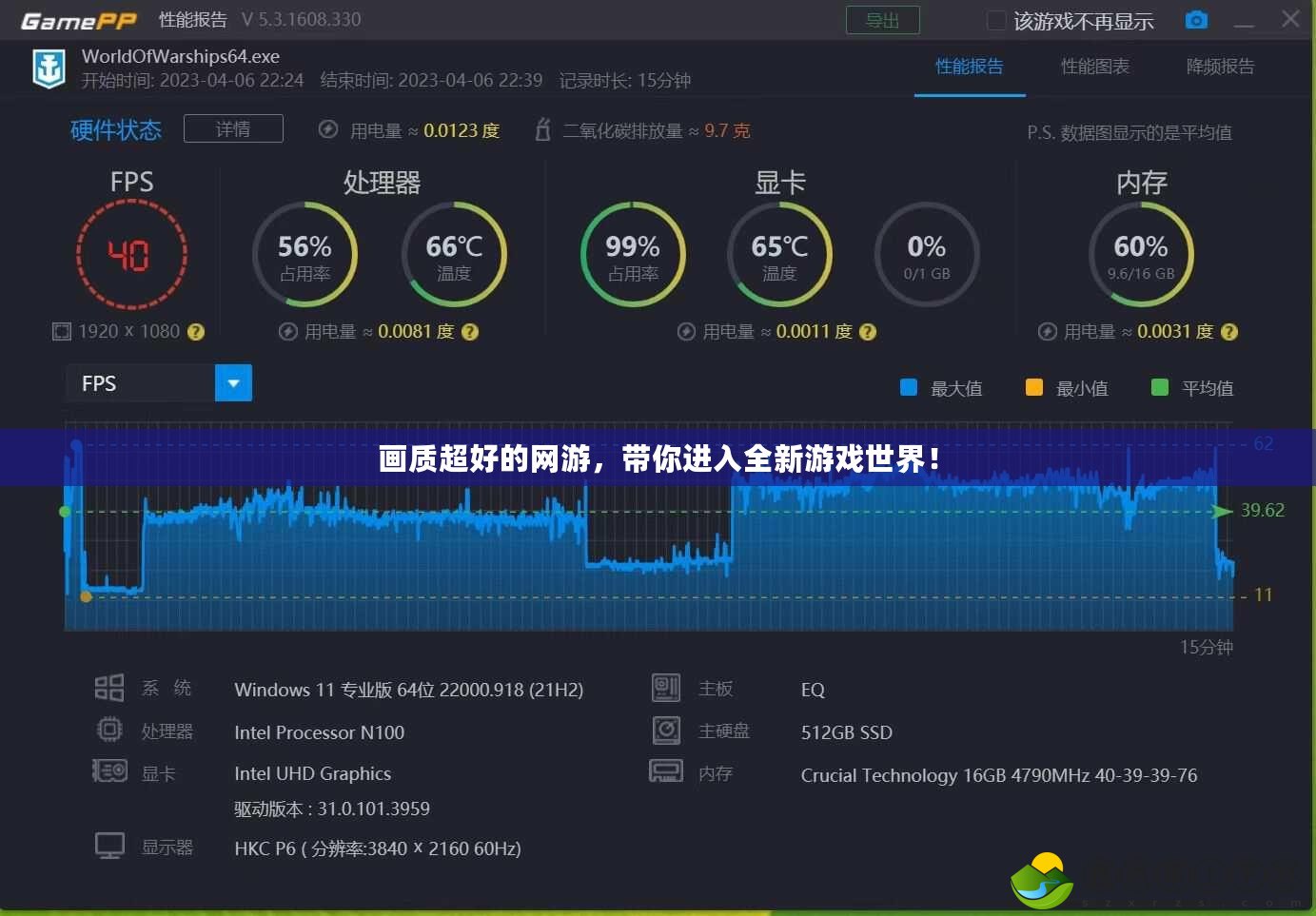Click the Windows 11 专业版 system text
The width and height of the screenshot is (1316, 916).
point(409,690)
